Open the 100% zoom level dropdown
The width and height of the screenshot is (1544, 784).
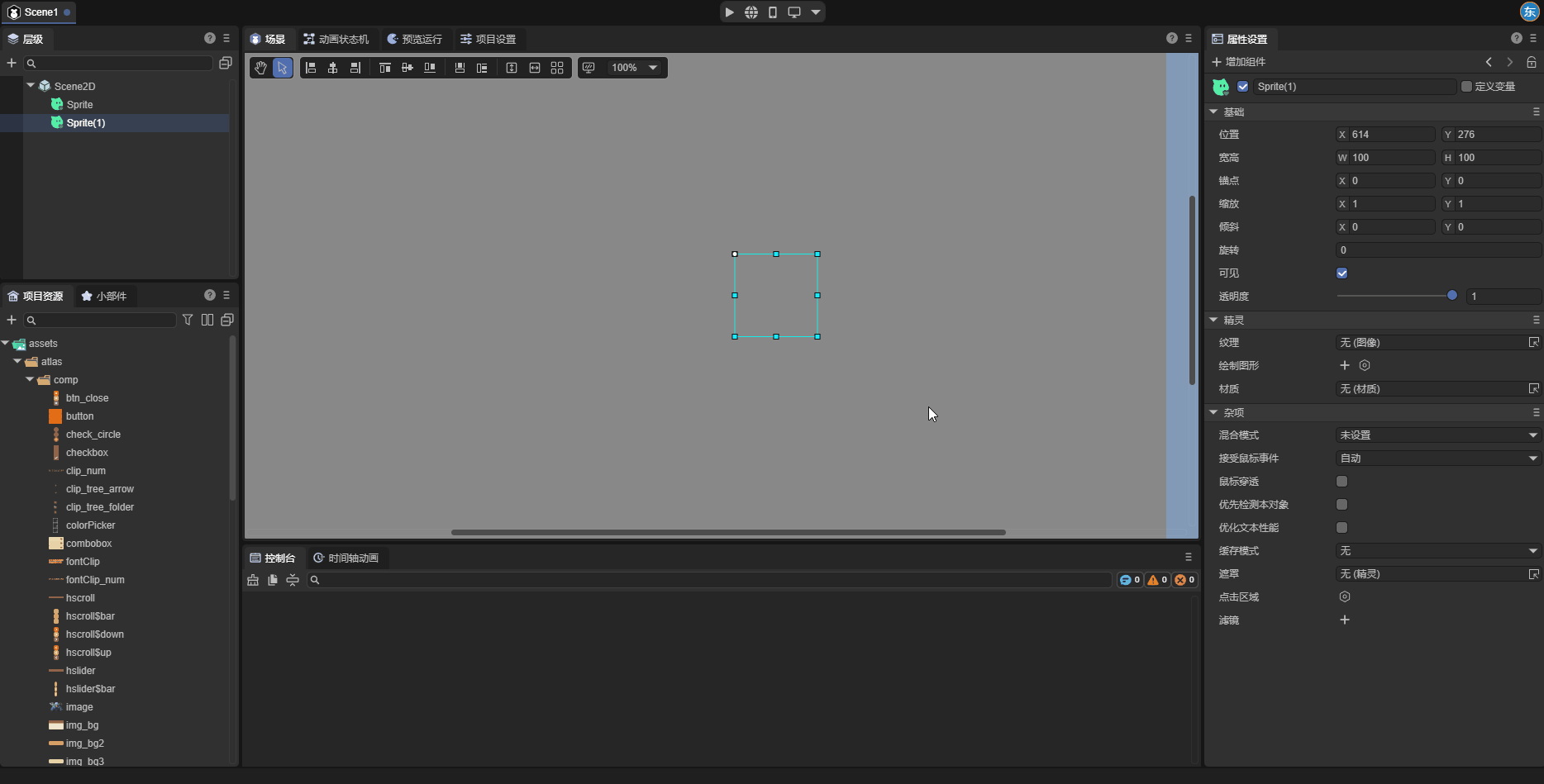tap(633, 68)
